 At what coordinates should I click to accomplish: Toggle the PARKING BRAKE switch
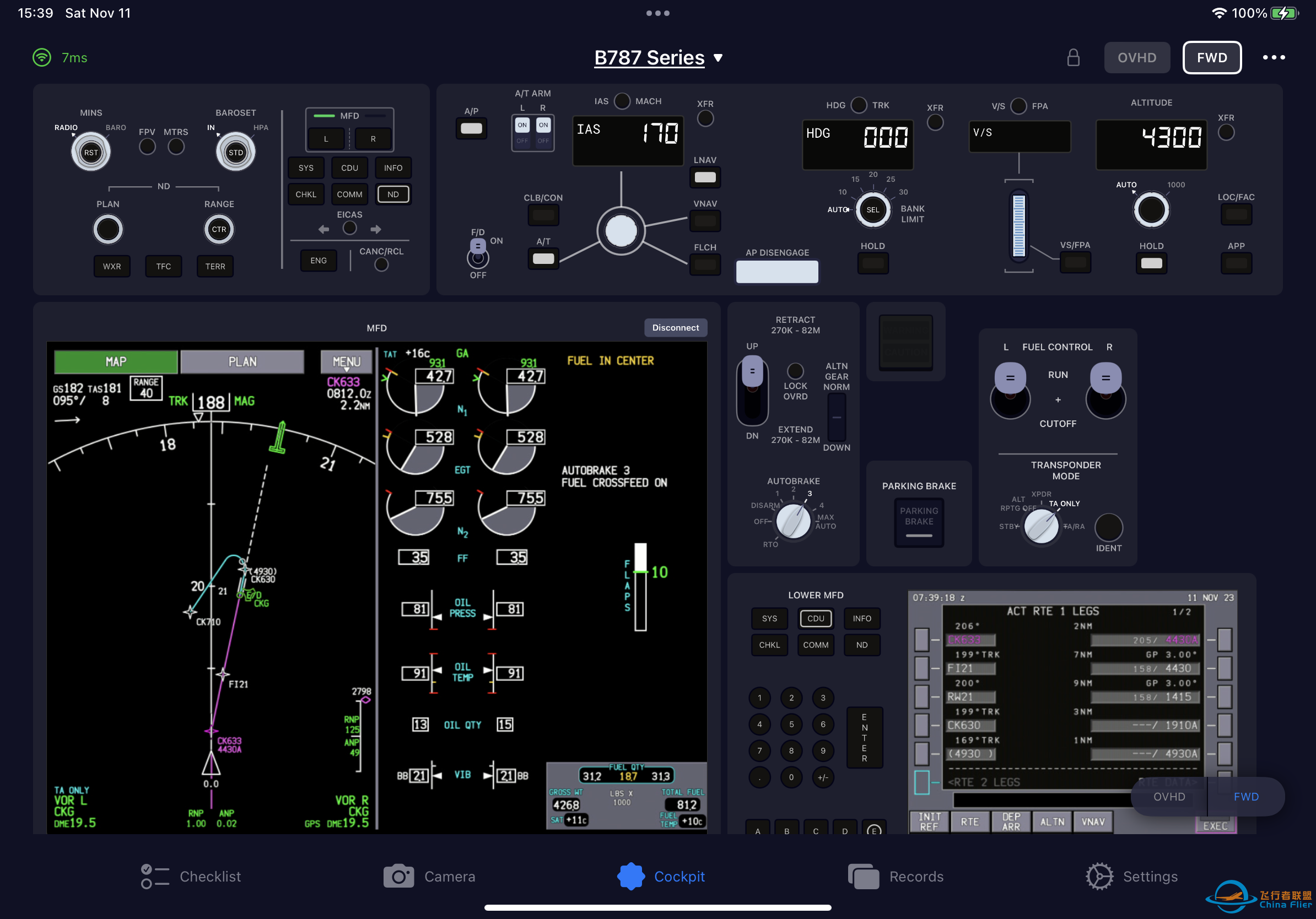[x=919, y=522]
